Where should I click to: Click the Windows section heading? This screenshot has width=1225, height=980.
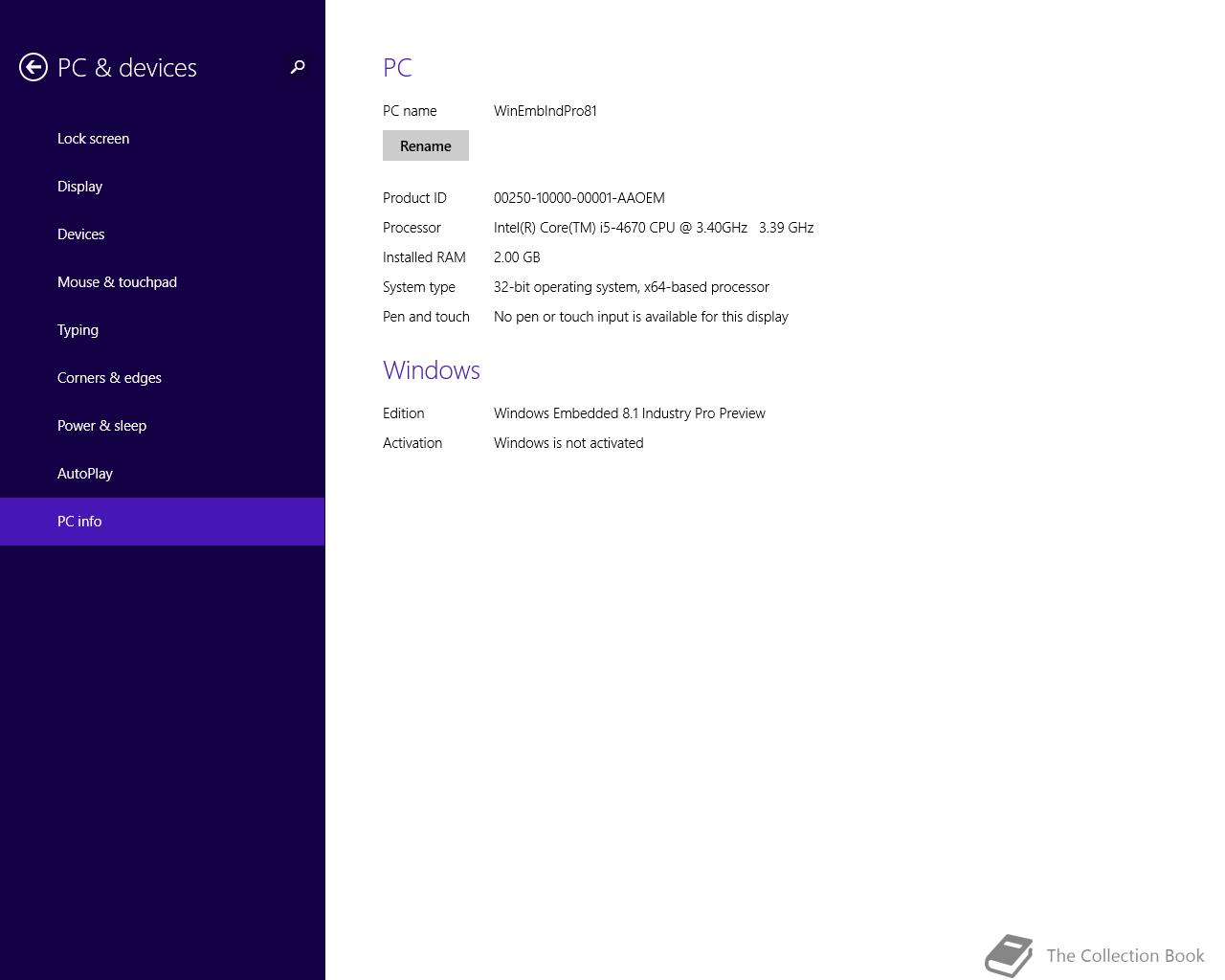tap(432, 370)
